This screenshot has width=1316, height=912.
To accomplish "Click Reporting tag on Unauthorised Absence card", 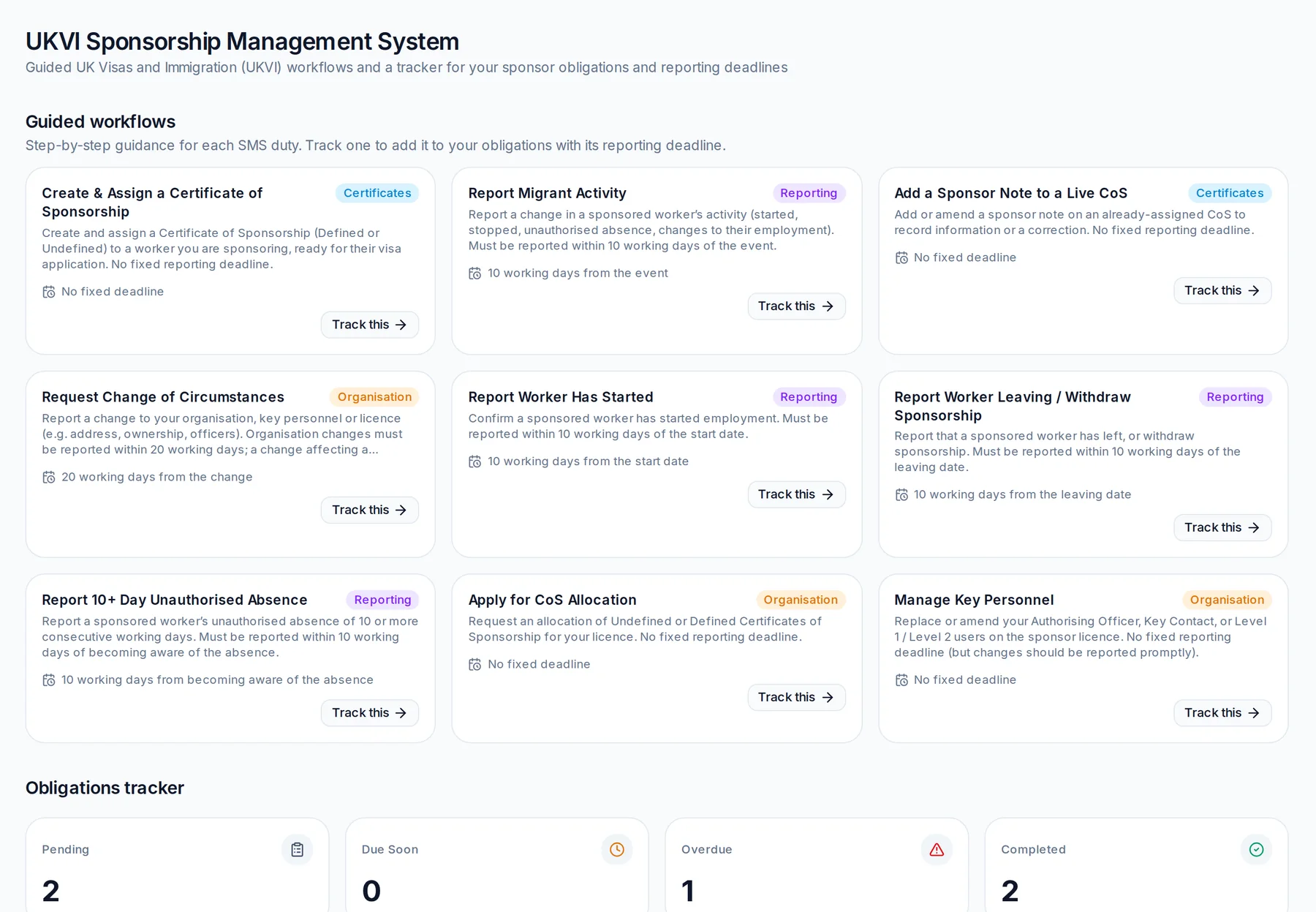I will pyautogui.click(x=382, y=600).
